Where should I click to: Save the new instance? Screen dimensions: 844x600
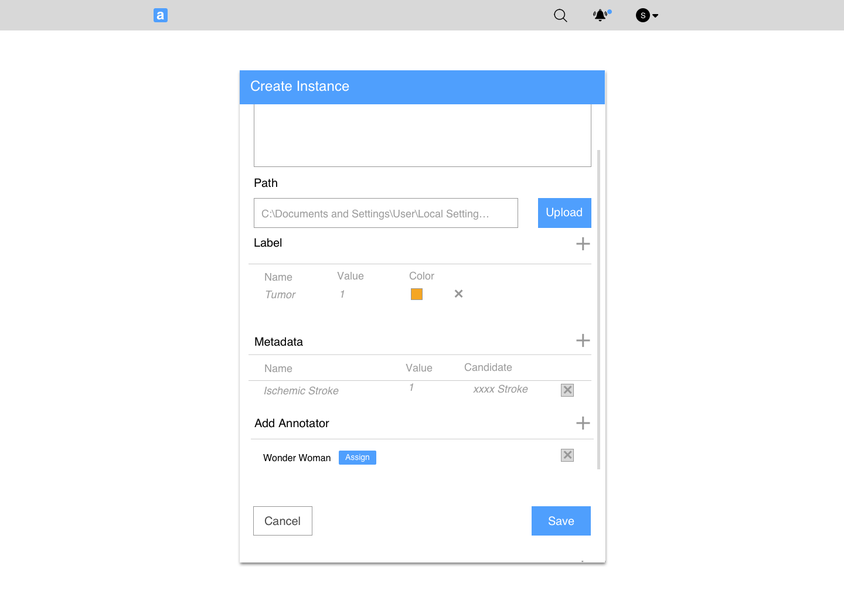click(561, 521)
